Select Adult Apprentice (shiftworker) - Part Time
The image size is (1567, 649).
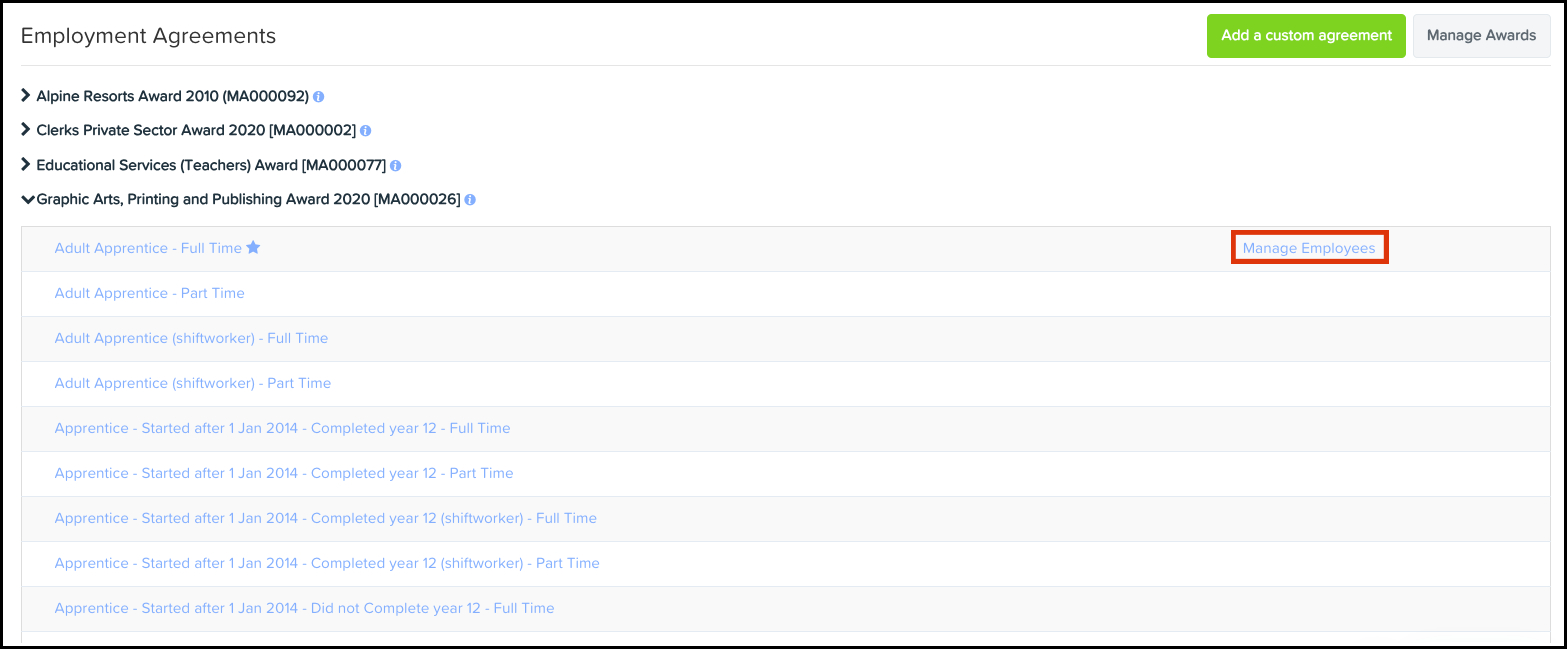[x=192, y=383]
